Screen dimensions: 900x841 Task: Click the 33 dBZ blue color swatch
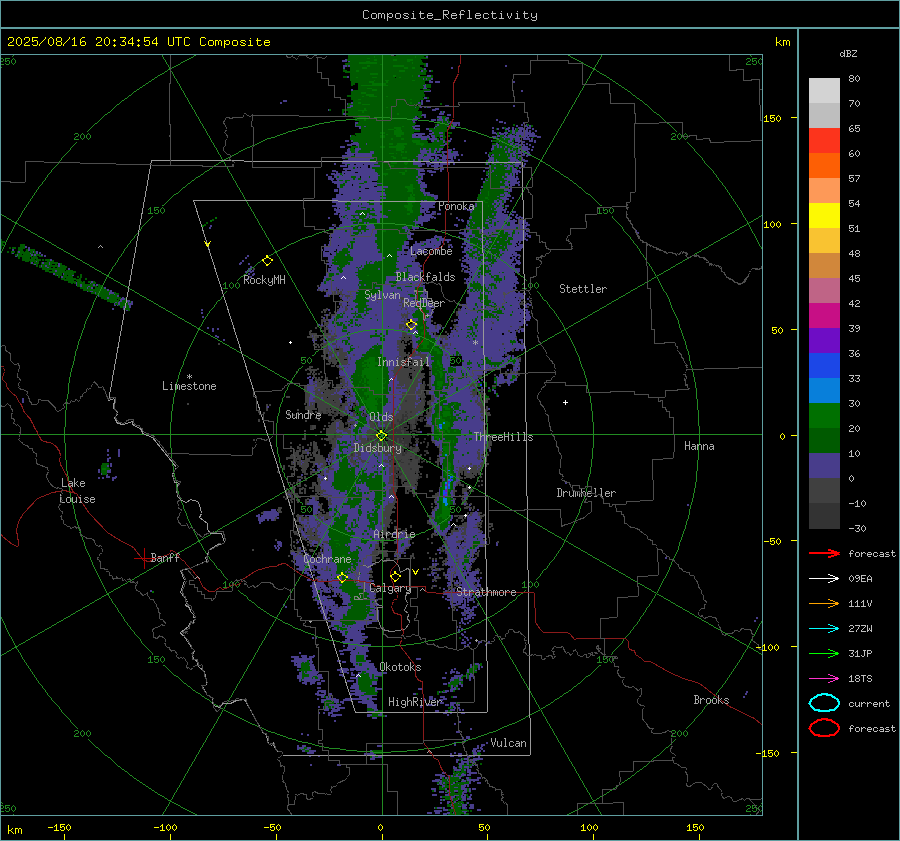(x=824, y=391)
